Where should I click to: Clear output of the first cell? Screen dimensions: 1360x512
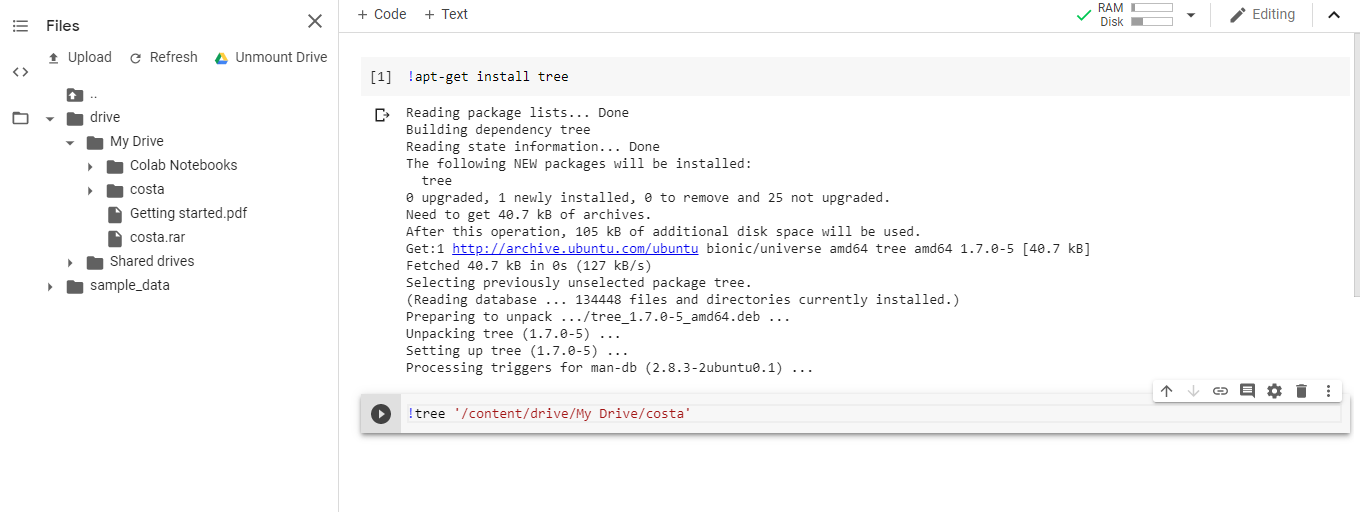[381, 115]
